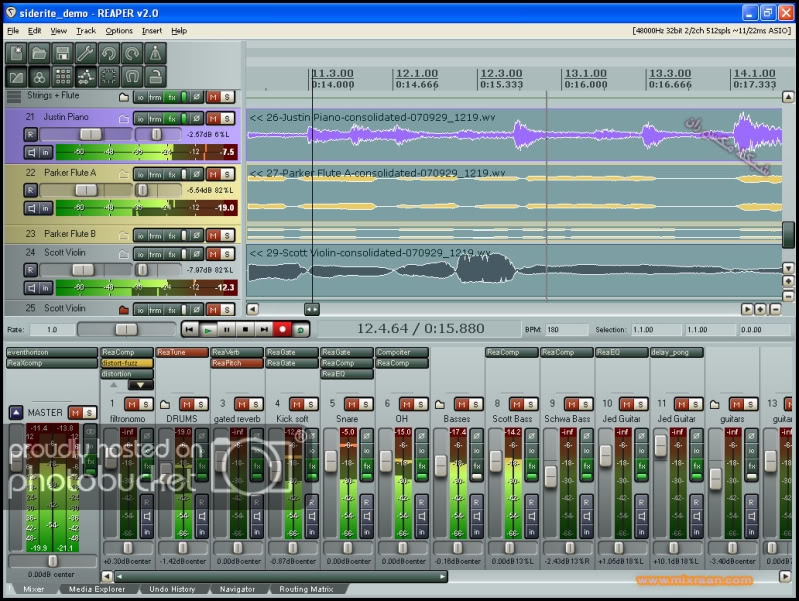Click the redo arrow toolbar icon
Image resolution: width=799 pixels, height=601 pixels.
tap(132, 54)
